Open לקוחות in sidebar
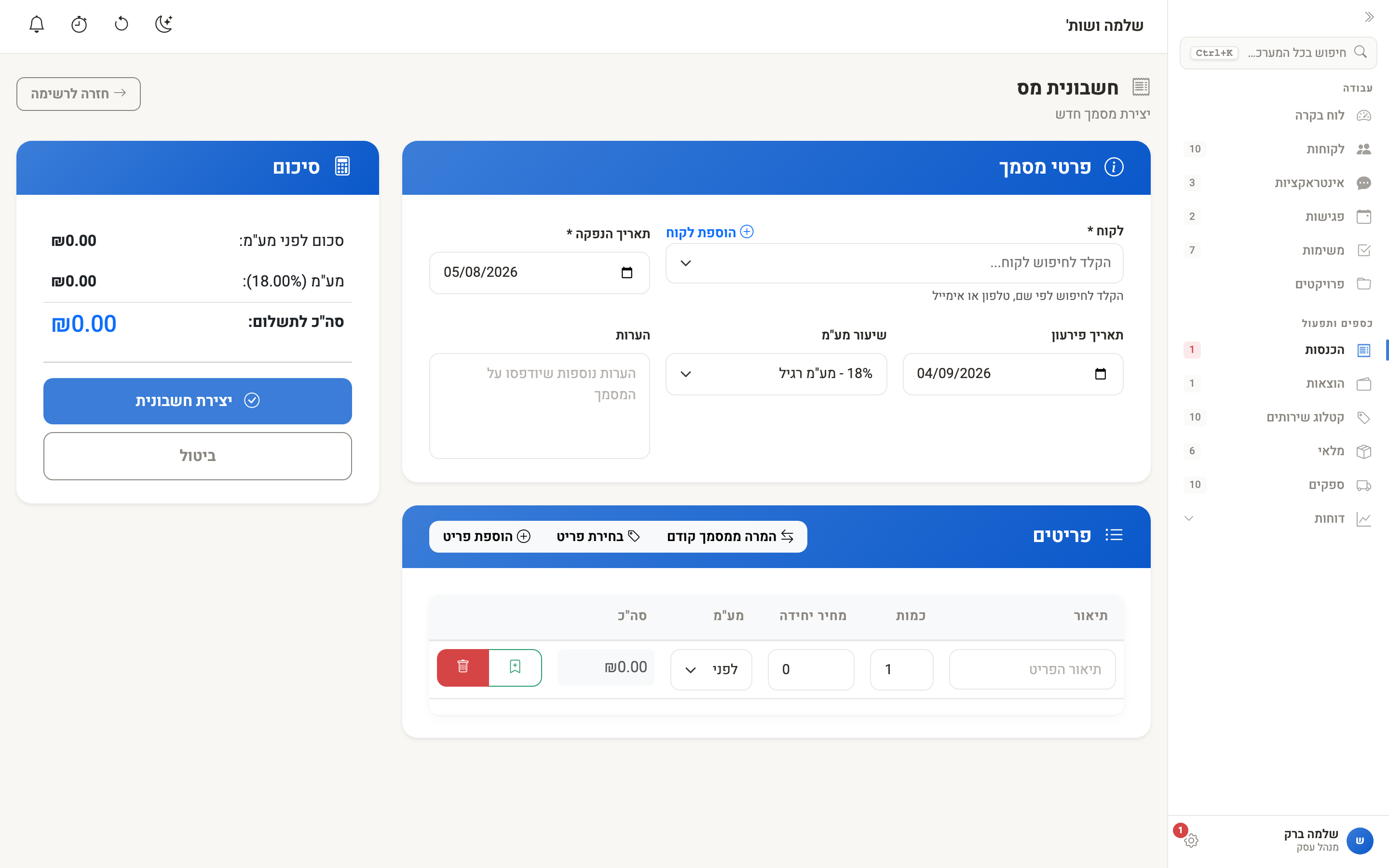Image resolution: width=1389 pixels, height=868 pixels. [x=1278, y=149]
